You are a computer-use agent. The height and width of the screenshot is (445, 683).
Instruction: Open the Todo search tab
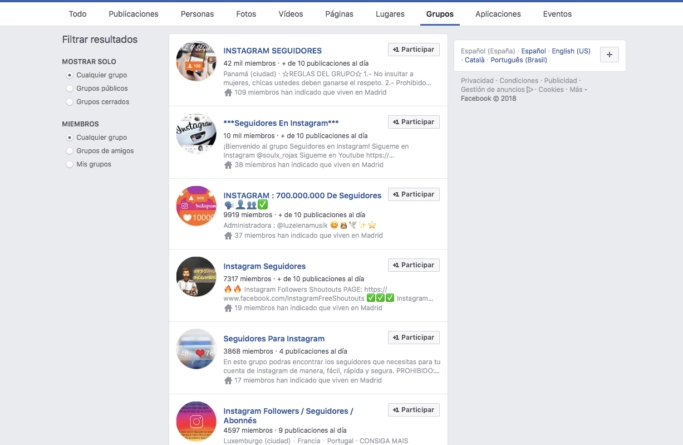coord(78,14)
